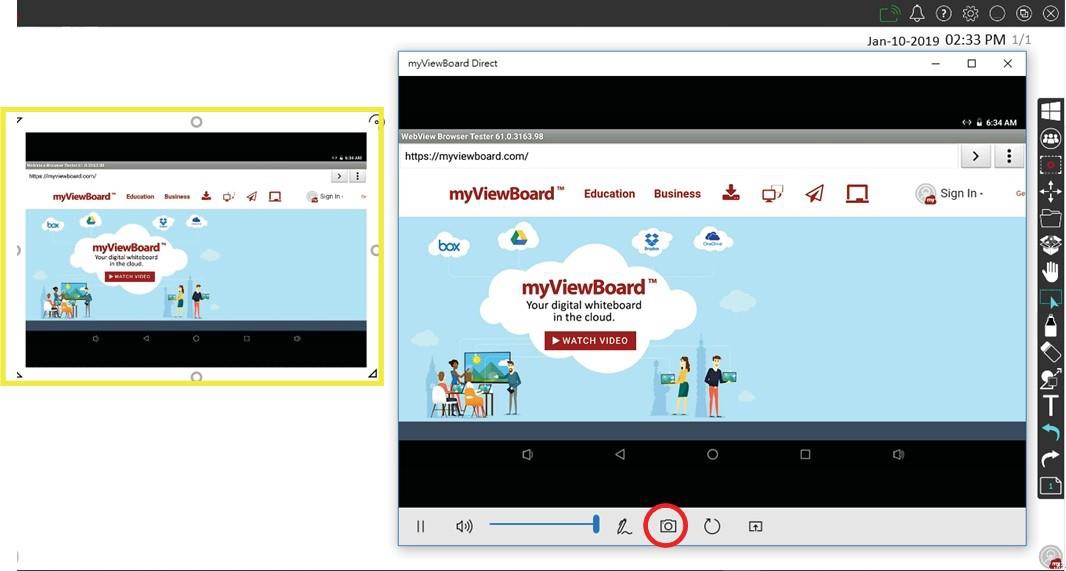Viewport: 1066px width, 571px height.
Task: Open the page manager icon
Action: tap(1051, 485)
